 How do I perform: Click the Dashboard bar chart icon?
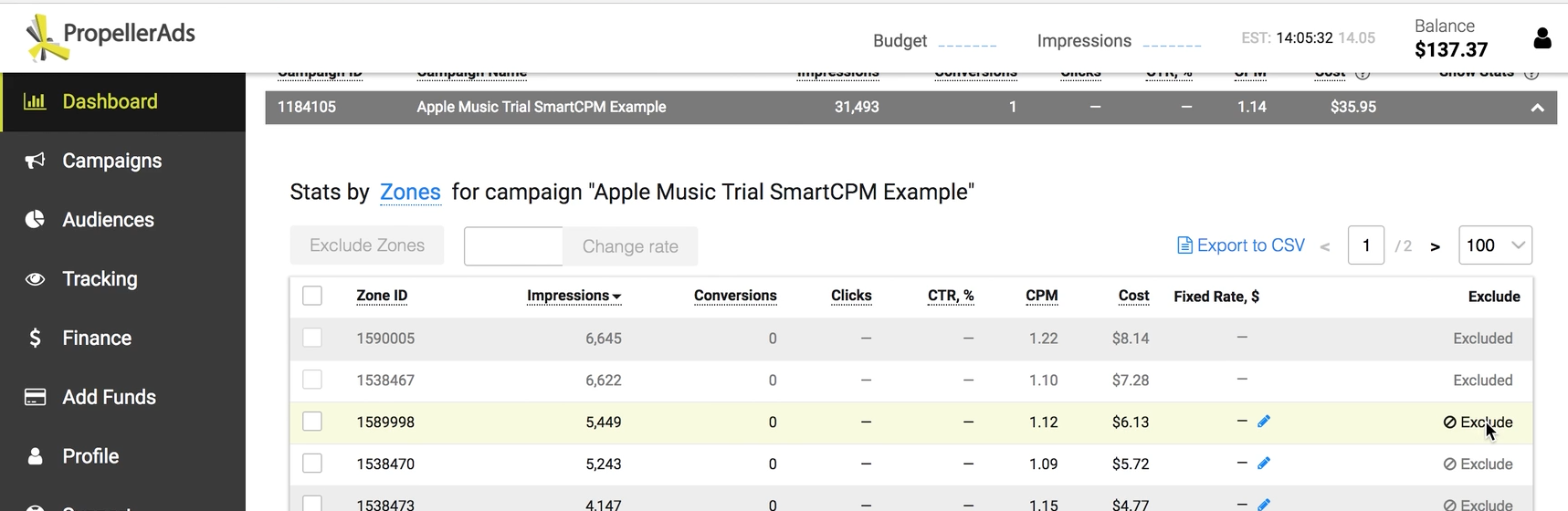[x=35, y=101]
